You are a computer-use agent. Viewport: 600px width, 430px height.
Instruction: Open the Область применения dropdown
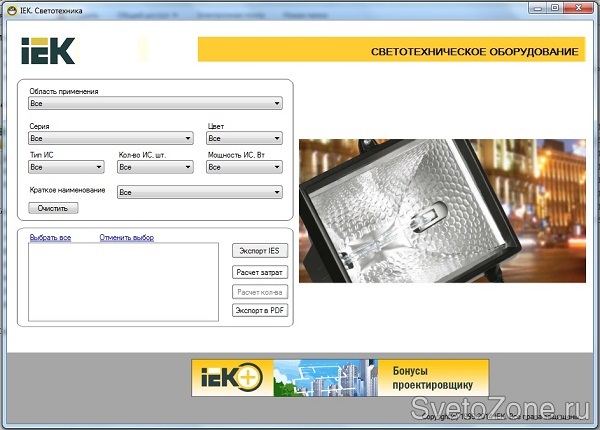coord(155,103)
